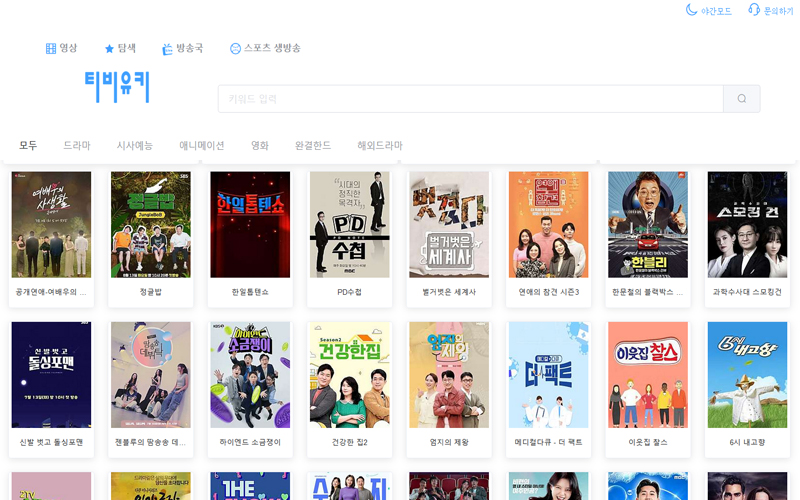This screenshot has height=500, width=800.
Task: Go to the 영상 section
Action: coord(68,48)
